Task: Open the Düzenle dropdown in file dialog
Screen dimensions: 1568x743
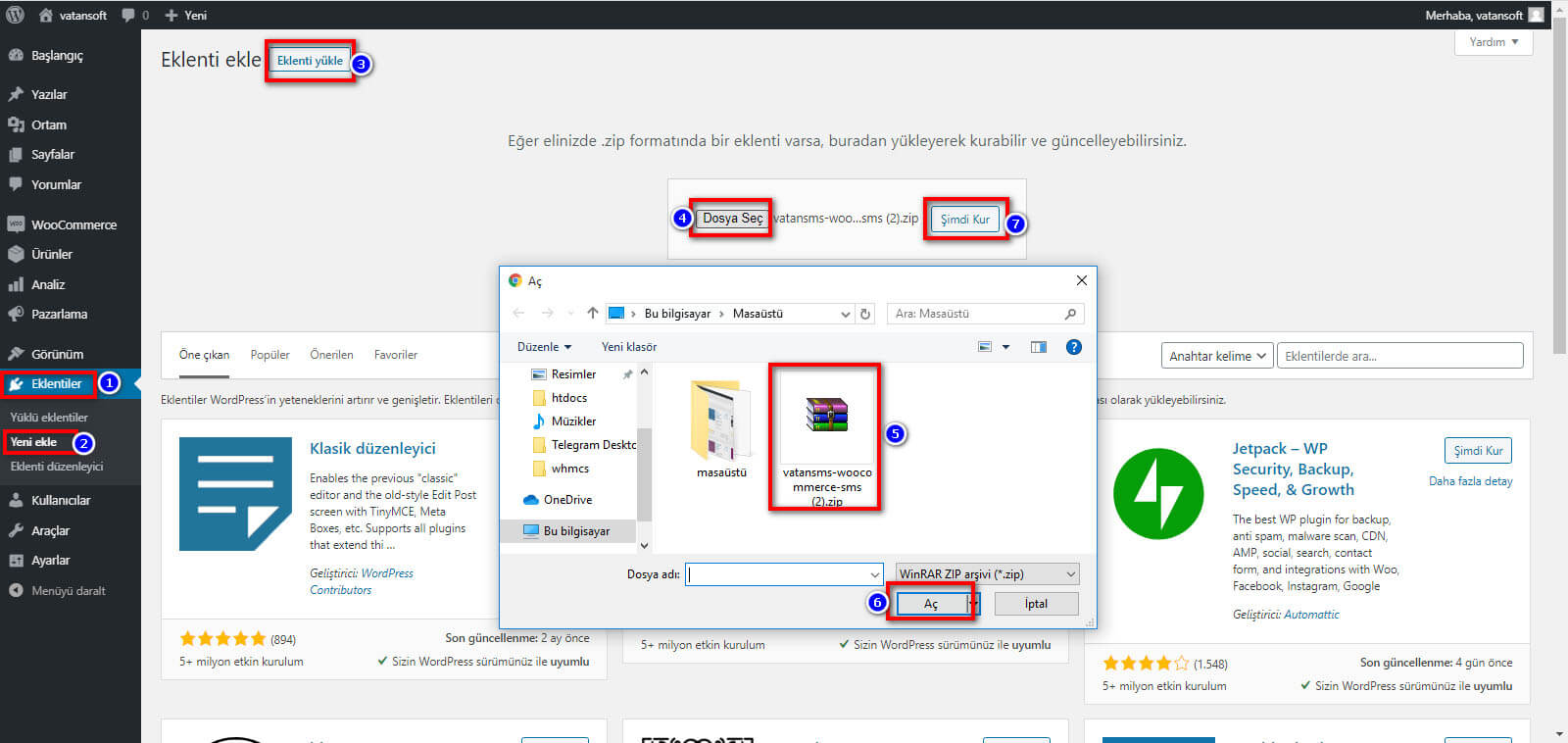Action: pyautogui.click(x=544, y=347)
